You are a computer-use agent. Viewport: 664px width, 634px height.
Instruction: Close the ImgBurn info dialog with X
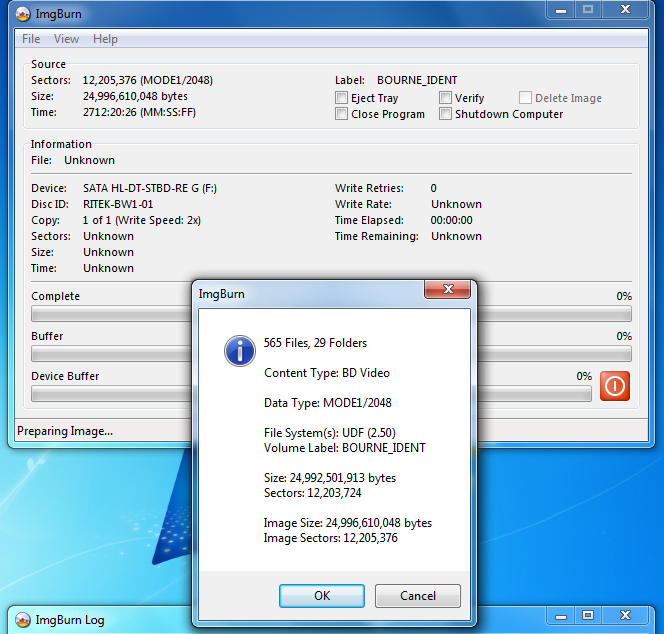click(448, 289)
